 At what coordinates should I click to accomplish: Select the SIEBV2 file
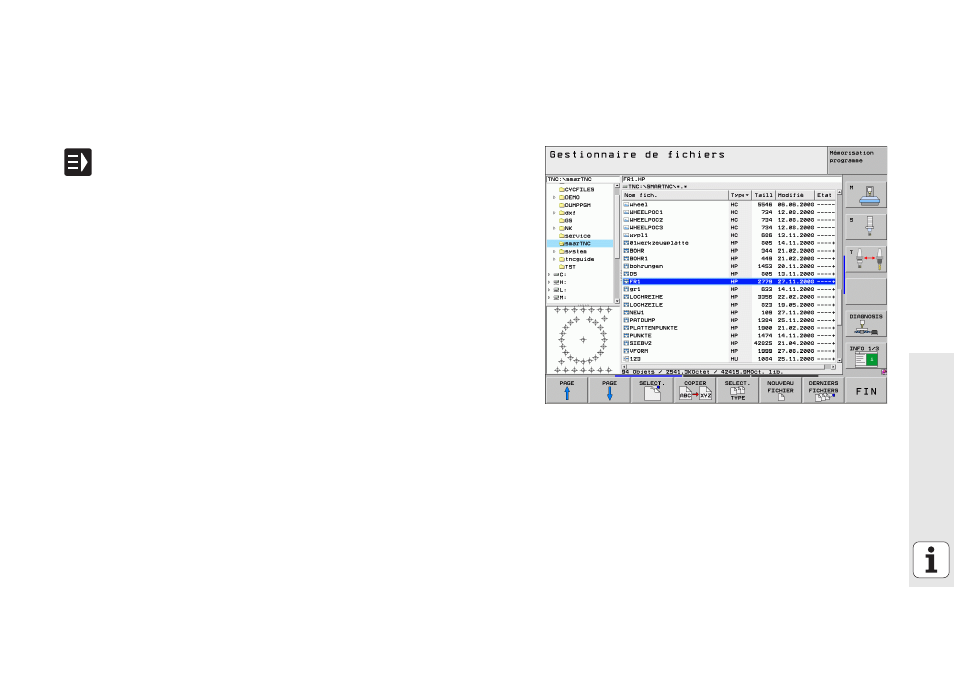729,343
